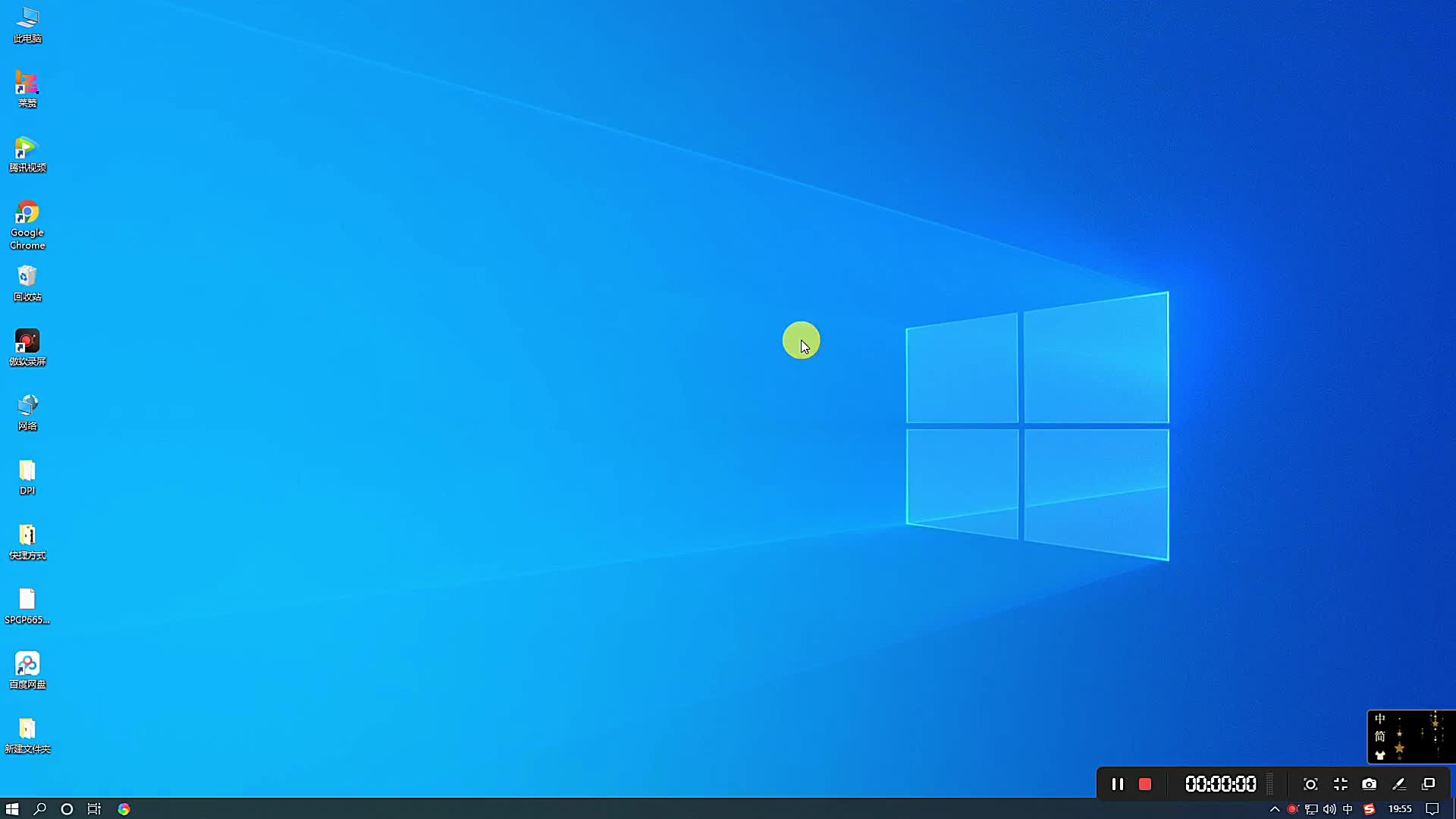Click the Sogou S input method icon
Image resolution: width=1456 pixels, height=819 pixels.
(x=1369, y=809)
